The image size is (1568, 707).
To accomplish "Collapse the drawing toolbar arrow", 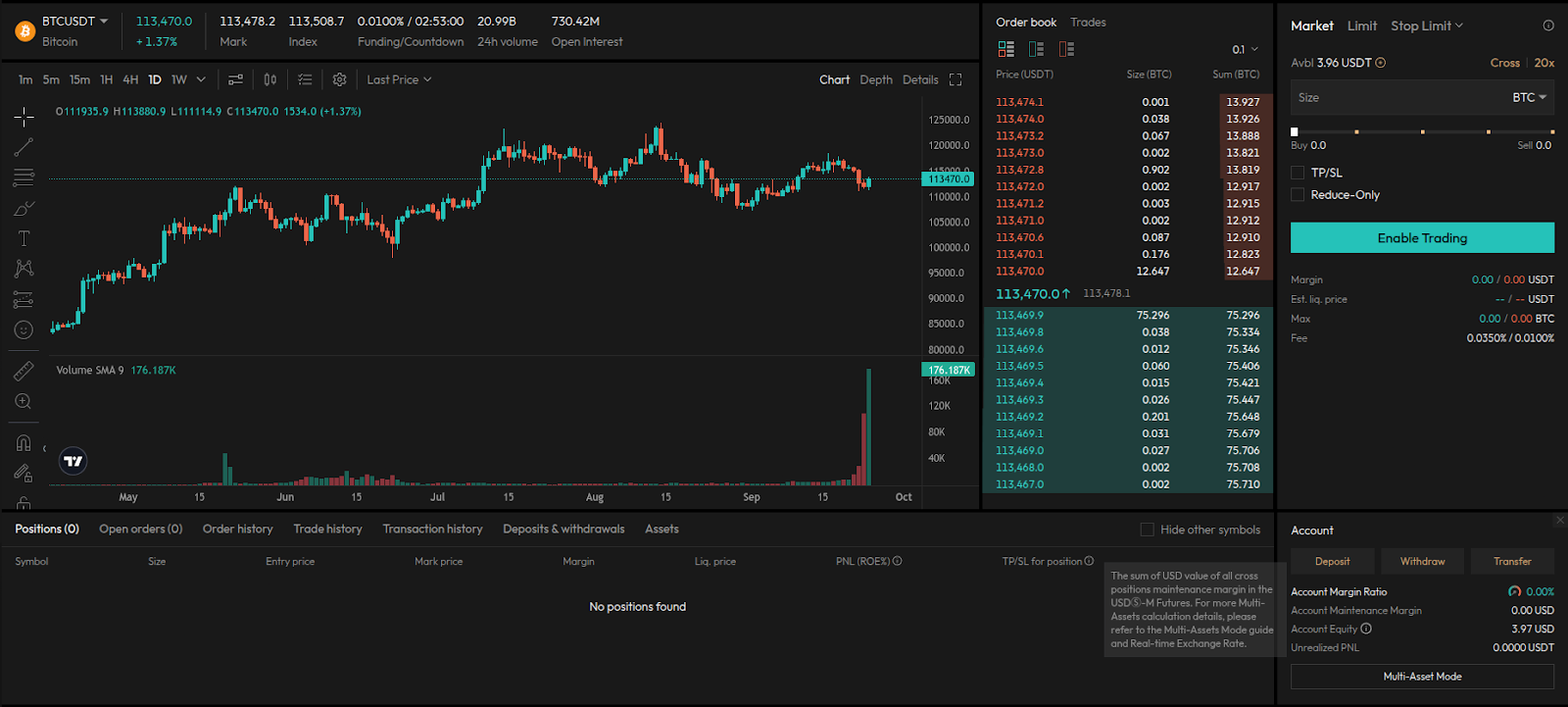I will click(44, 449).
